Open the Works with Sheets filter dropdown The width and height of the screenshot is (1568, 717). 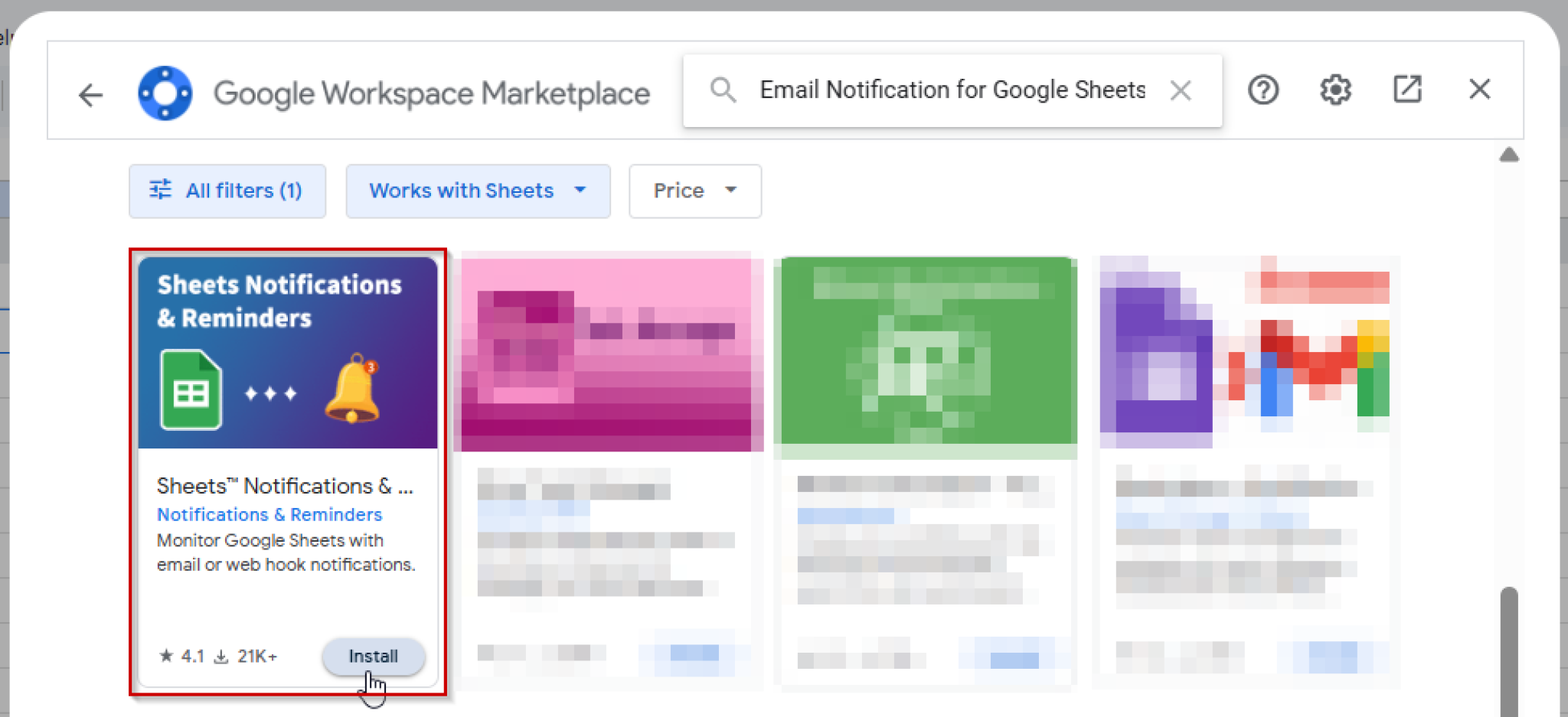point(477,191)
